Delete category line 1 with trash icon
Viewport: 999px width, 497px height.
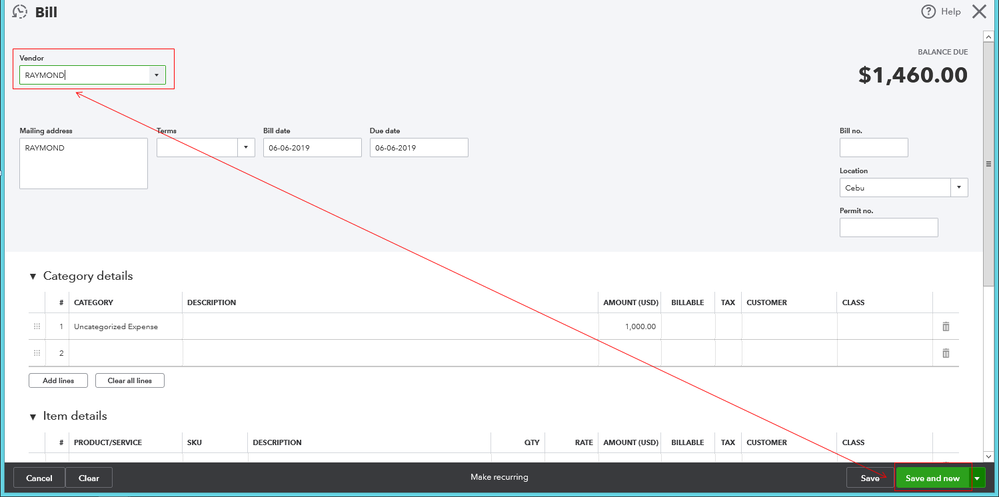click(945, 326)
